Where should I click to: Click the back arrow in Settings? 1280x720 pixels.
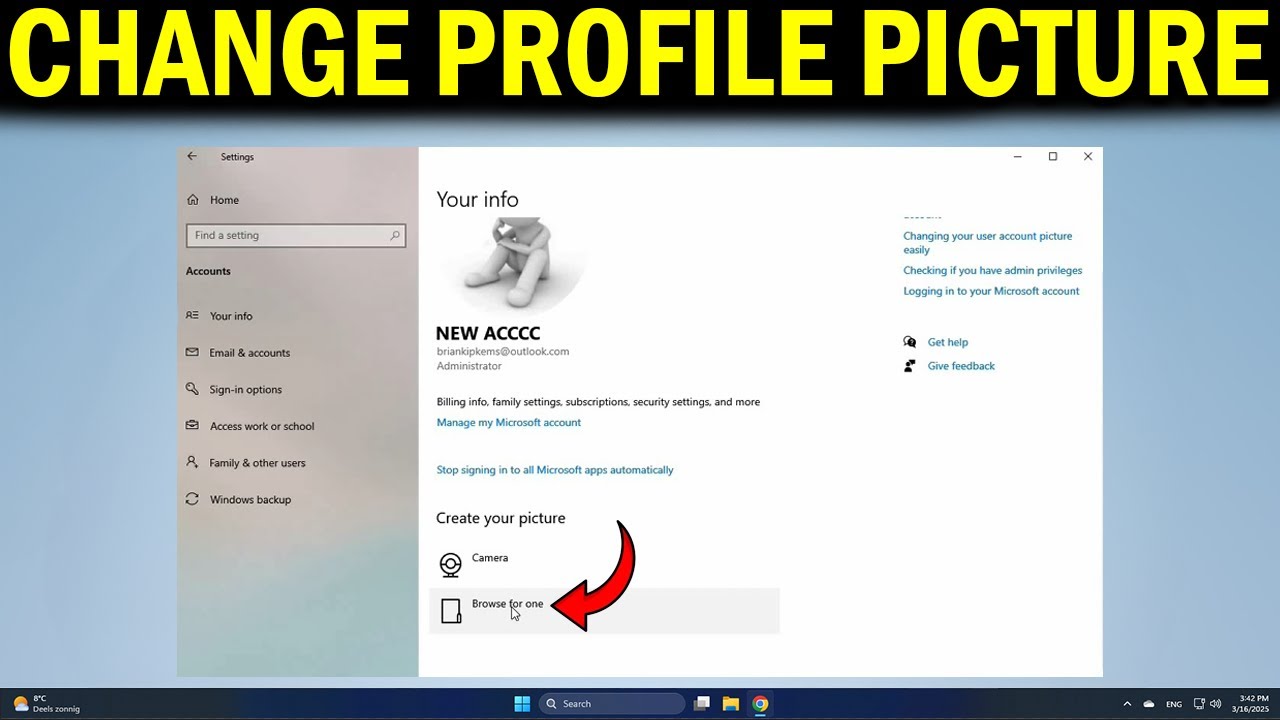click(192, 156)
